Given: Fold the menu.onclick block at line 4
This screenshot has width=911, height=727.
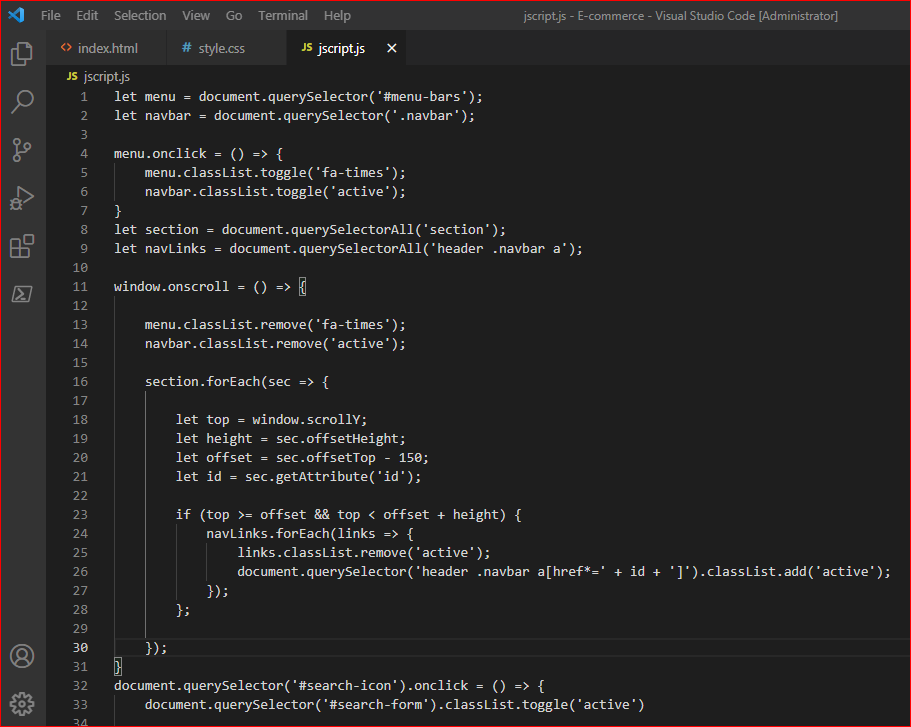Looking at the screenshot, I should tap(101, 153).
